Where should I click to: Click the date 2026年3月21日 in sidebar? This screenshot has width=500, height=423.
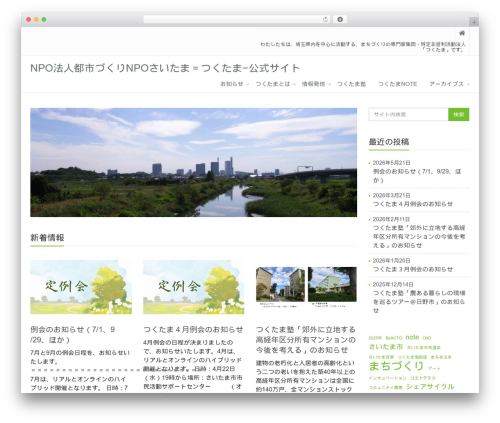(391, 195)
